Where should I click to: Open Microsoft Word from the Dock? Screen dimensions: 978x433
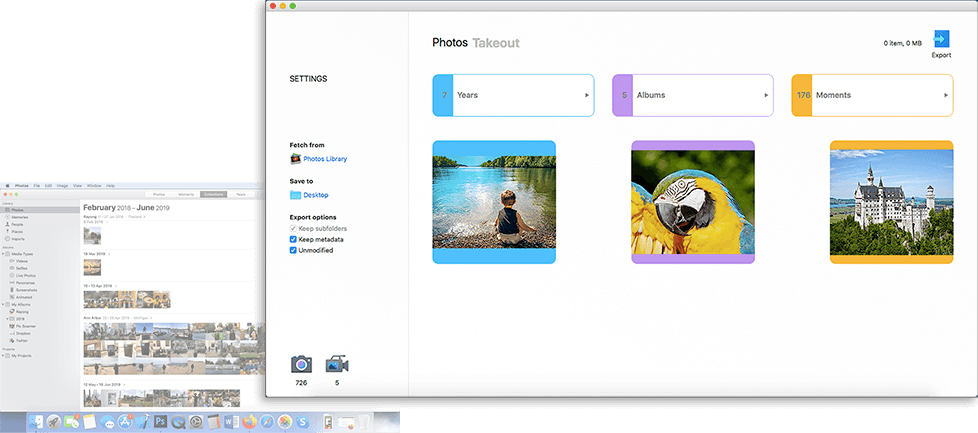coord(231,422)
